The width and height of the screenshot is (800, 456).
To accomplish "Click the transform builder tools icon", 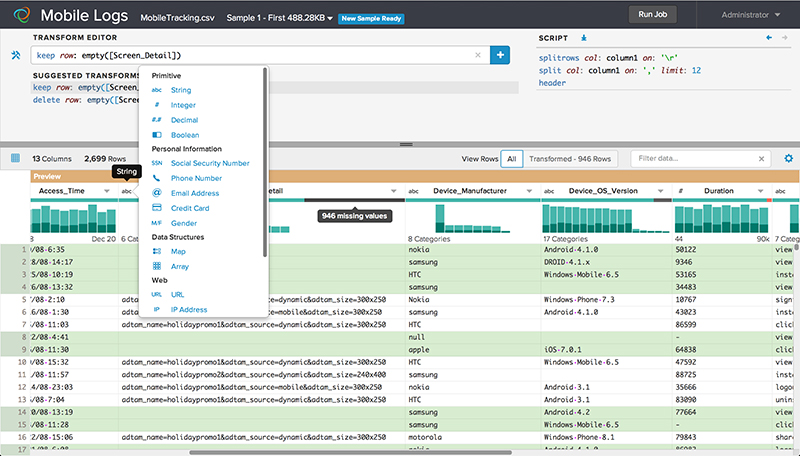I will (16, 55).
